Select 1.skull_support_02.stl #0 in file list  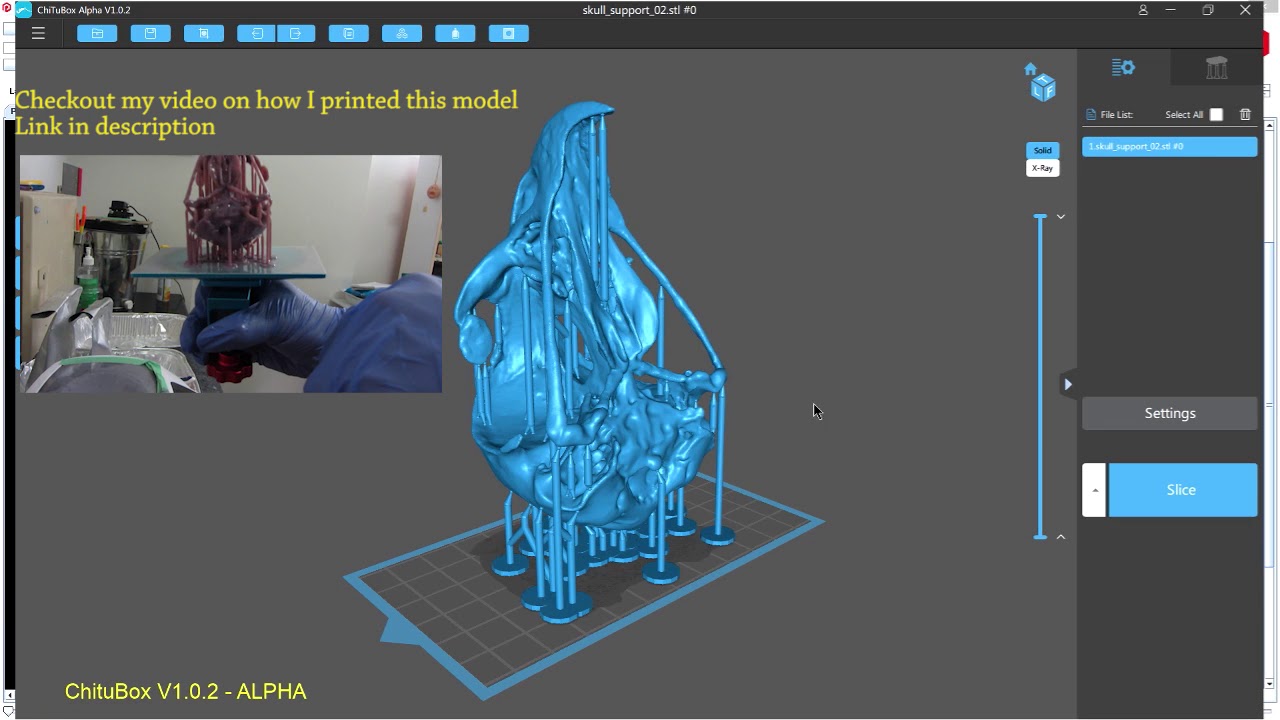[x=1170, y=147]
